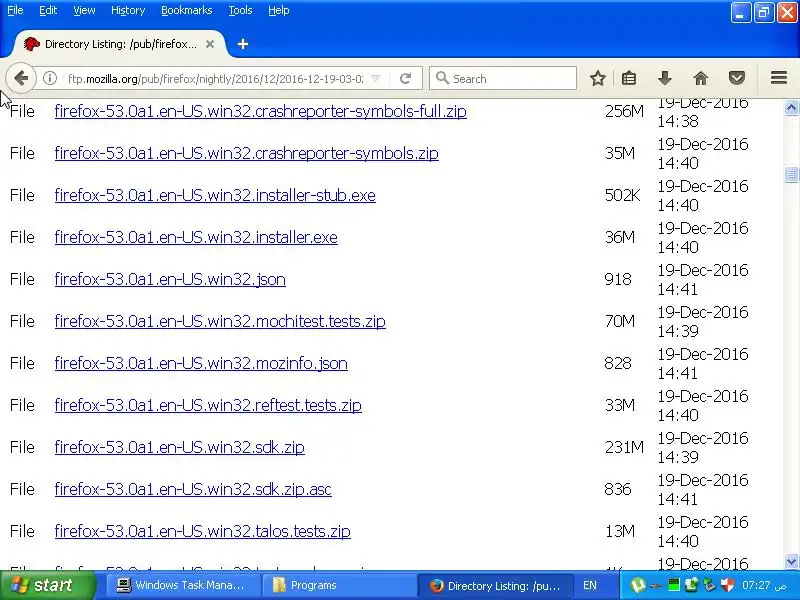Screen dimensions: 800x600
Task: Open the Windows Start button
Action: coord(47,585)
